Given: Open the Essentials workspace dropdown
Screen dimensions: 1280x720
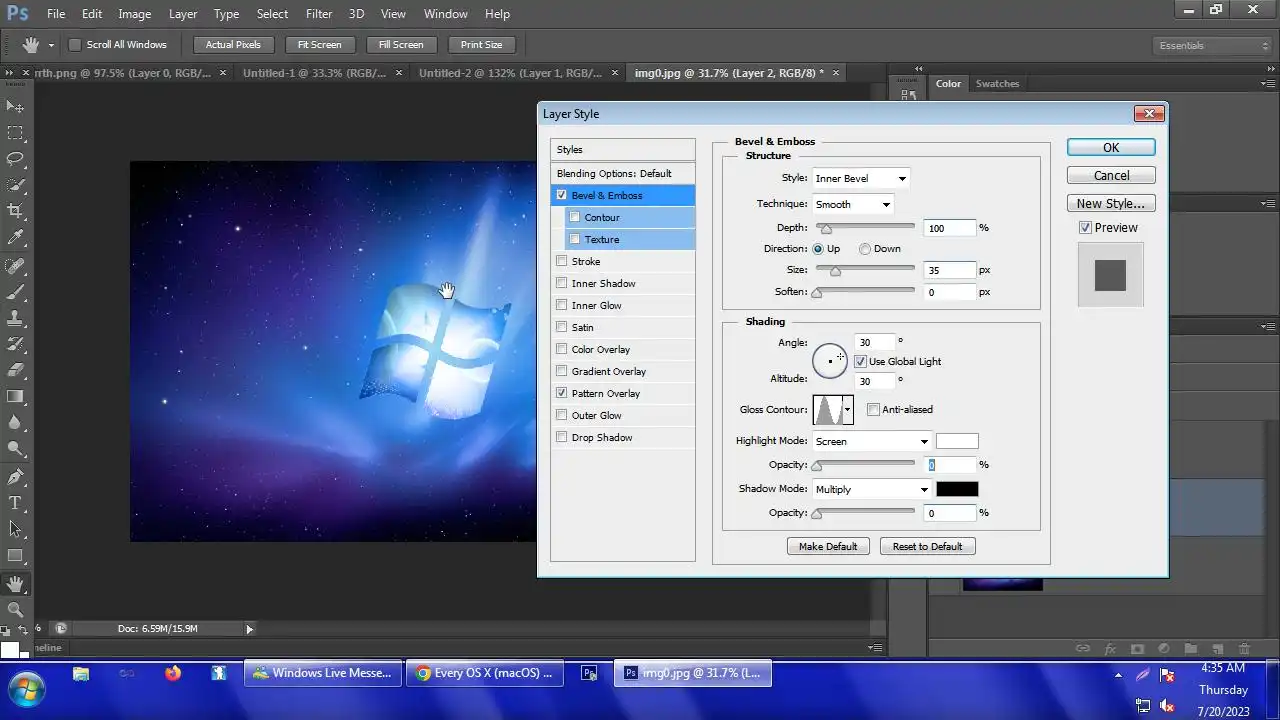Looking at the screenshot, I should coord(1212,46).
